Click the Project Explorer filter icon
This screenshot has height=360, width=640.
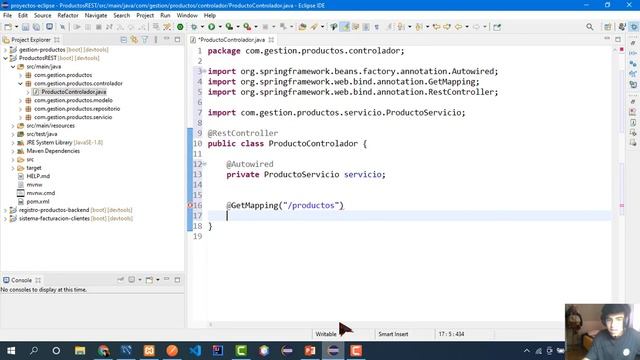(x=145, y=40)
